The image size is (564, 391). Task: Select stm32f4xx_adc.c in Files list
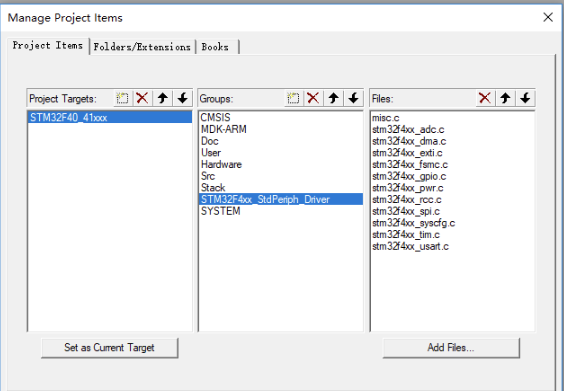pyautogui.click(x=452, y=129)
